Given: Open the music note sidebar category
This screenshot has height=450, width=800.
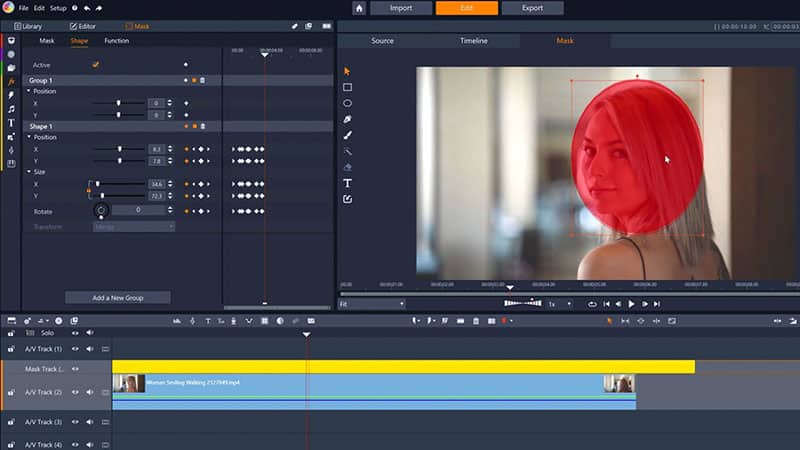Looking at the screenshot, I should (x=11, y=109).
